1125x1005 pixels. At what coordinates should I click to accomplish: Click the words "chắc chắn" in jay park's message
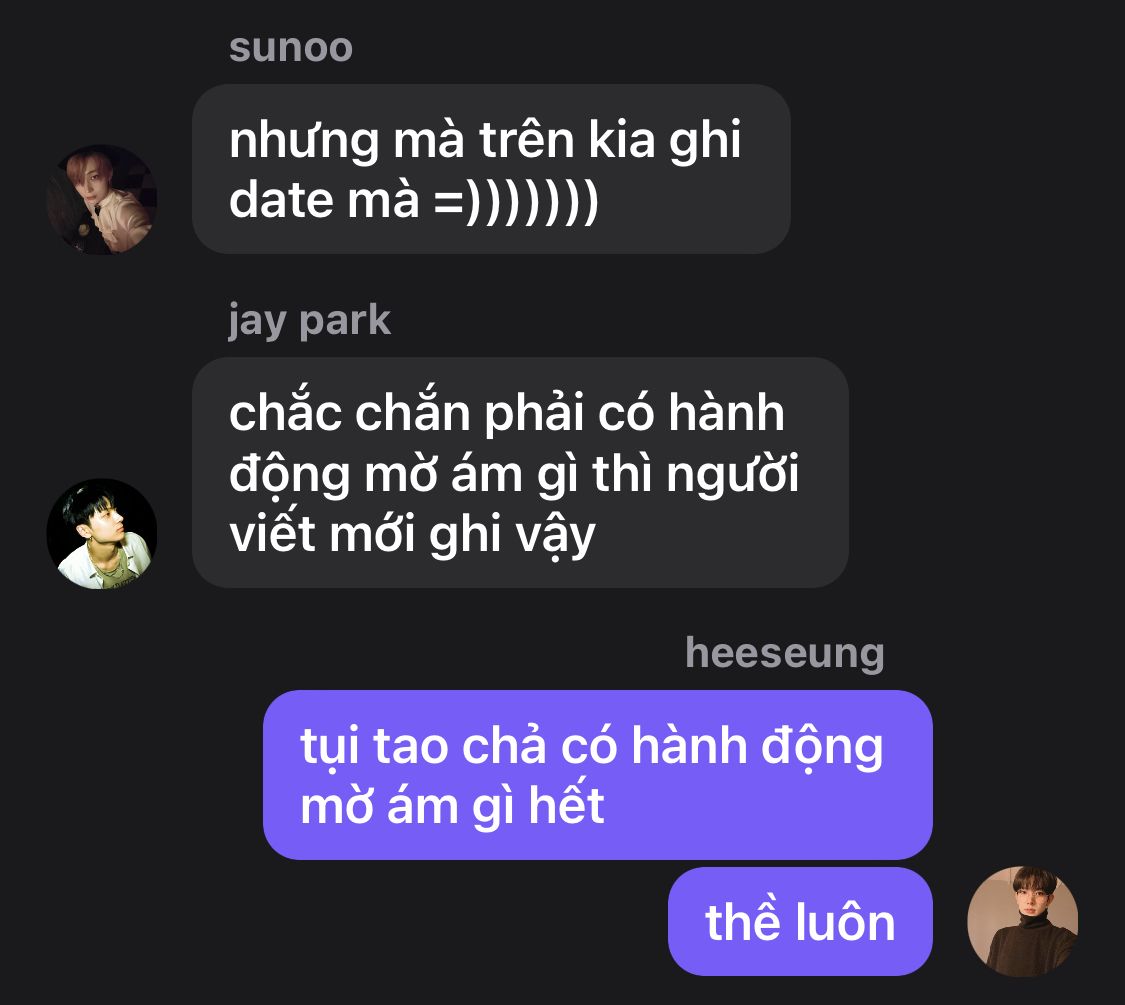click(349, 412)
